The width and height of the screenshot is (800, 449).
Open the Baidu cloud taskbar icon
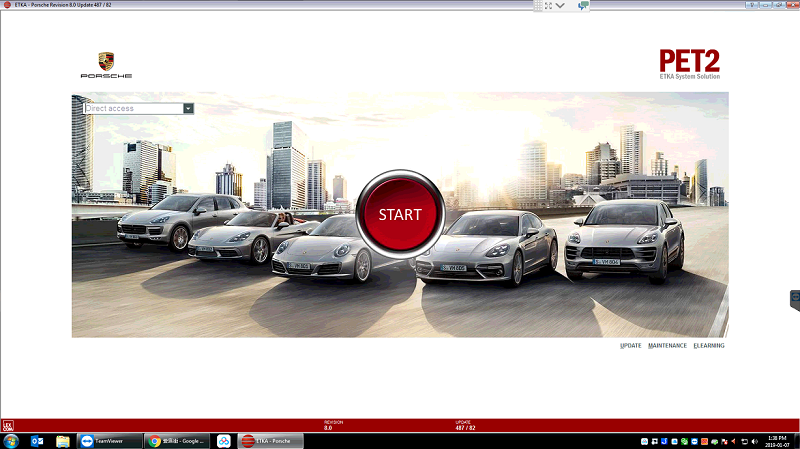coord(223,441)
